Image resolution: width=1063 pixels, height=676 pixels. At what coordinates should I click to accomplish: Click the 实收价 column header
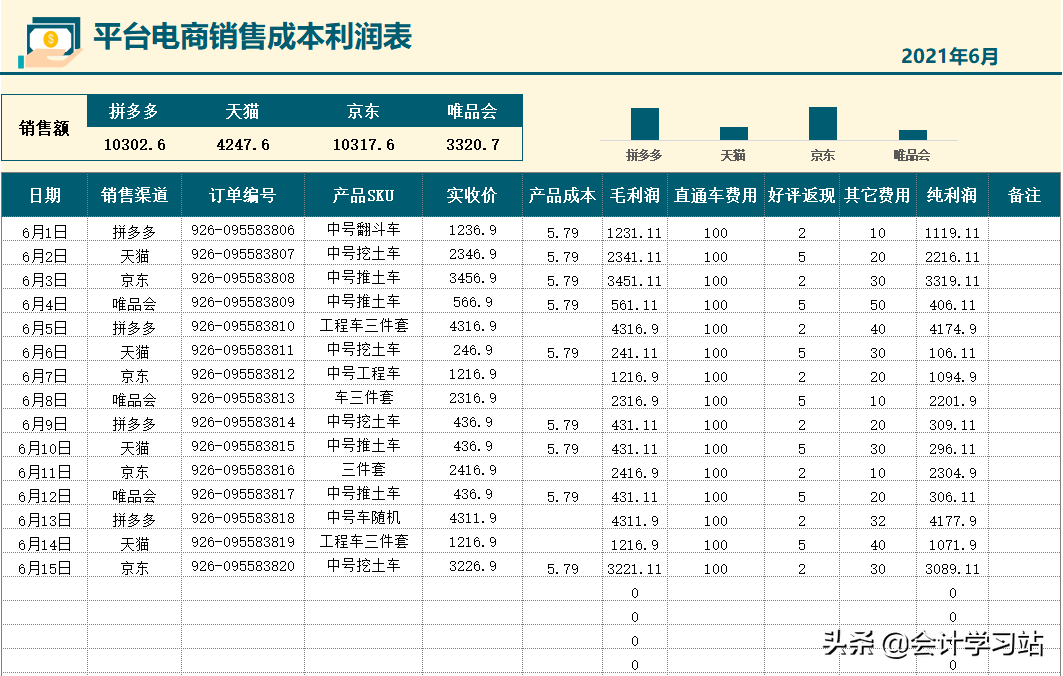pyautogui.click(x=473, y=195)
